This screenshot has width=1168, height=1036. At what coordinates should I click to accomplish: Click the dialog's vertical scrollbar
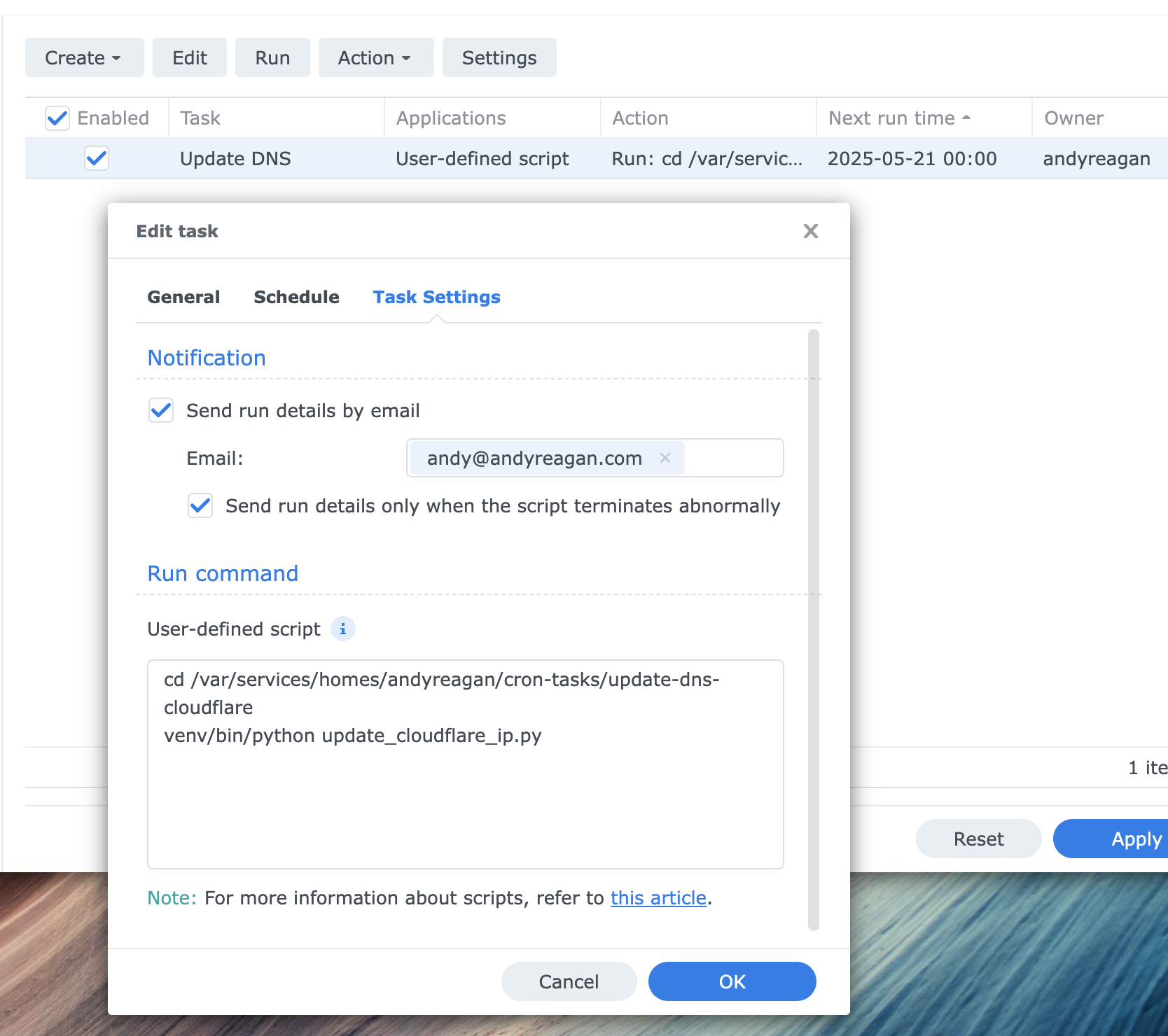813,630
